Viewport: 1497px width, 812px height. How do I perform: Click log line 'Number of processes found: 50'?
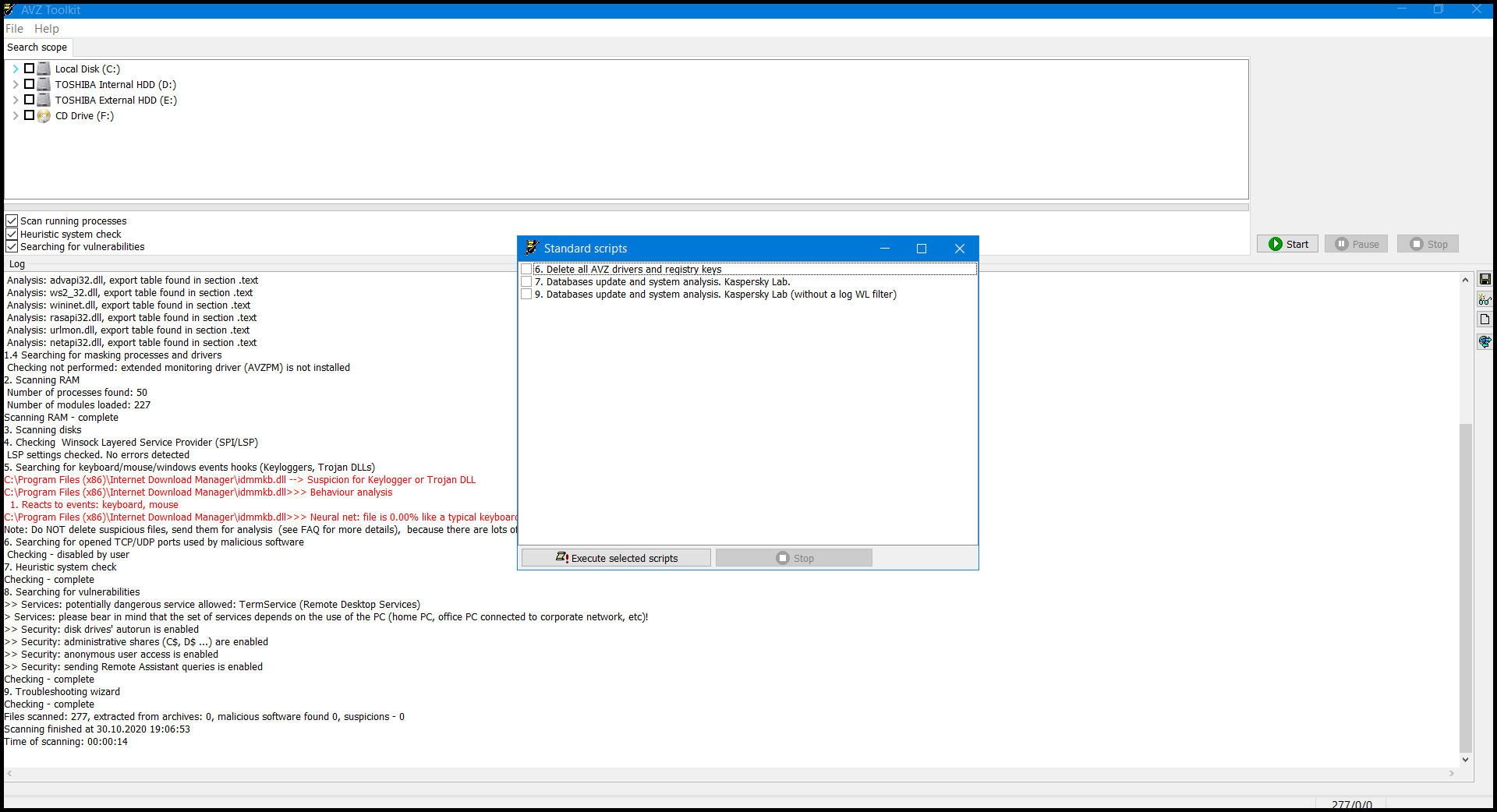pos(76,393)
